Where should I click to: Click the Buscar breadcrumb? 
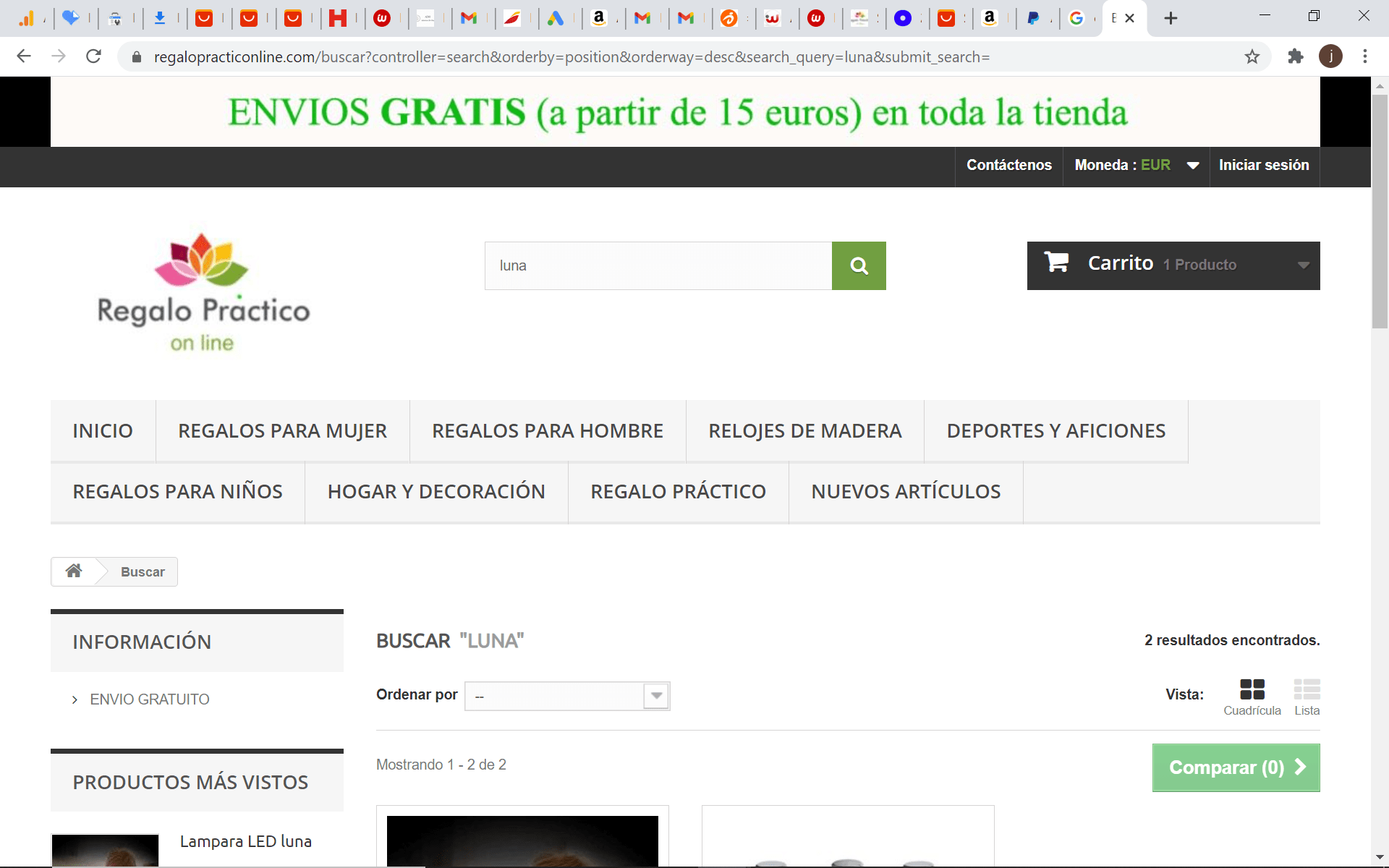coord(143,572)
